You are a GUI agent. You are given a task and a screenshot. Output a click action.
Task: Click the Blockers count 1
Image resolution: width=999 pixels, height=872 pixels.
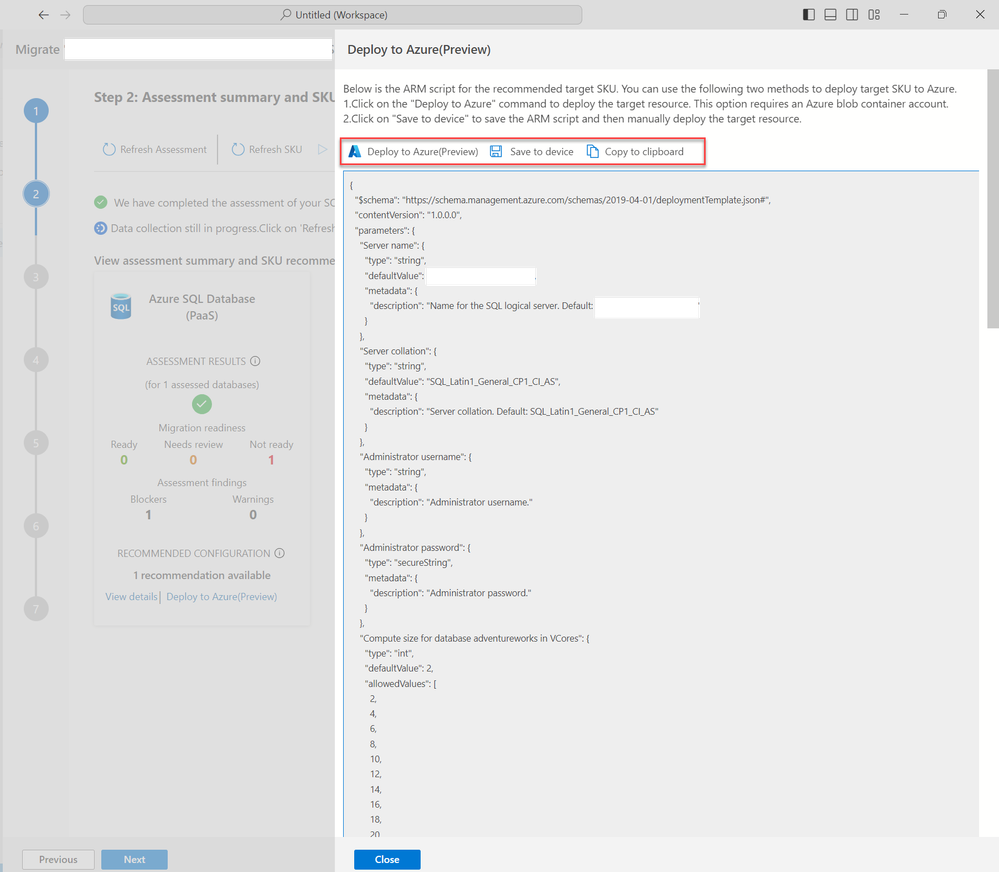[x=148, y=515]
